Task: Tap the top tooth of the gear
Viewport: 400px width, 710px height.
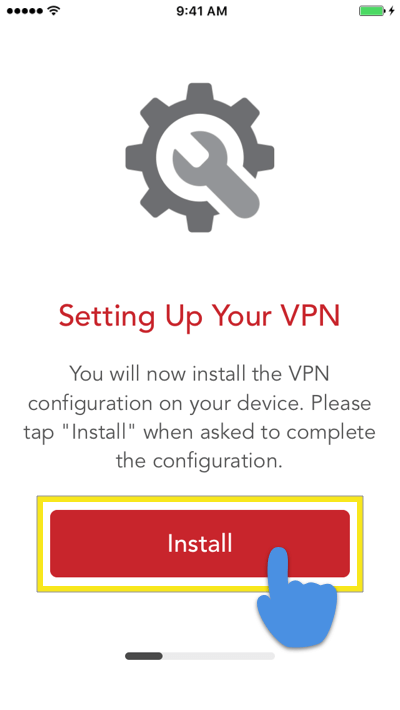Action: pos(200,93)
